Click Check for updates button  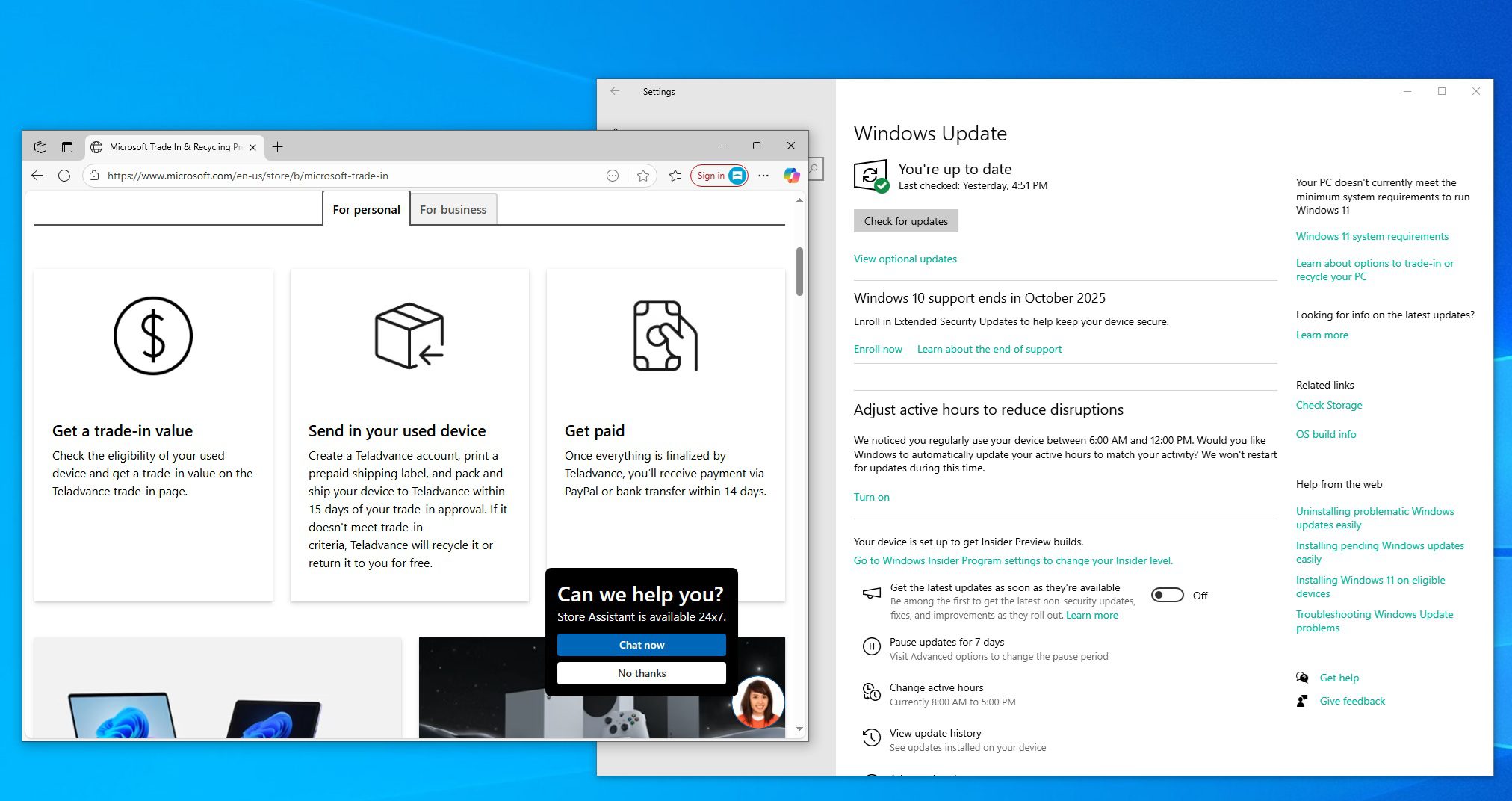tap(905, 221)
